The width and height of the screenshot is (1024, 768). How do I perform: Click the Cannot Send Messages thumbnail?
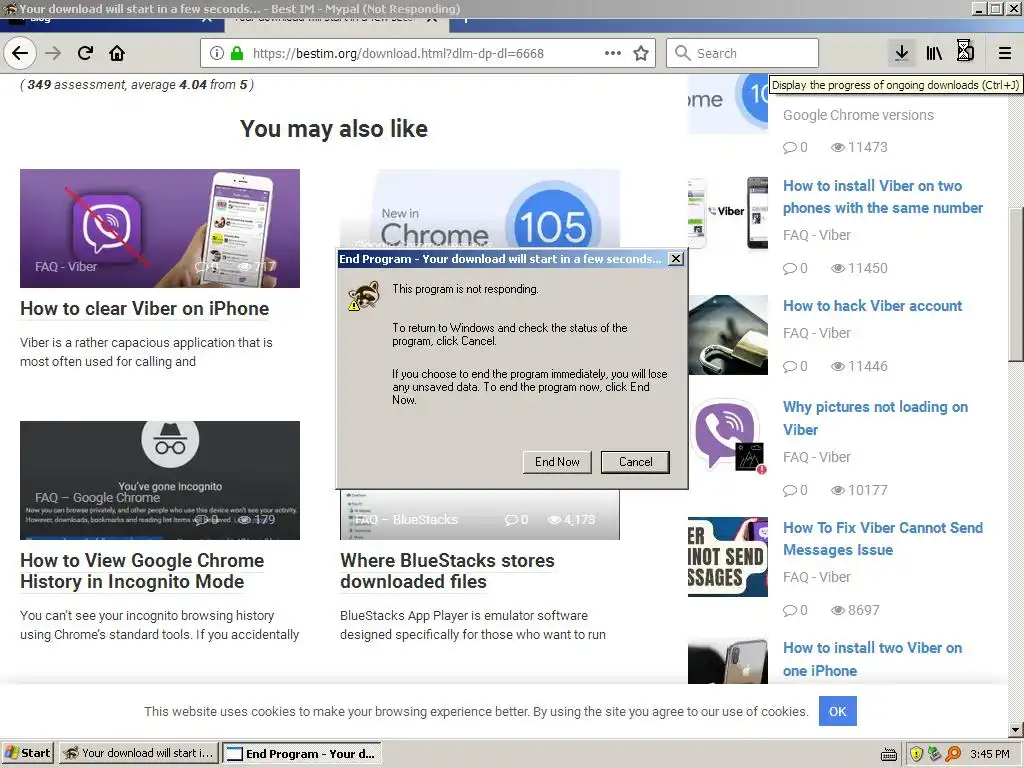click(x=728, y=556)
